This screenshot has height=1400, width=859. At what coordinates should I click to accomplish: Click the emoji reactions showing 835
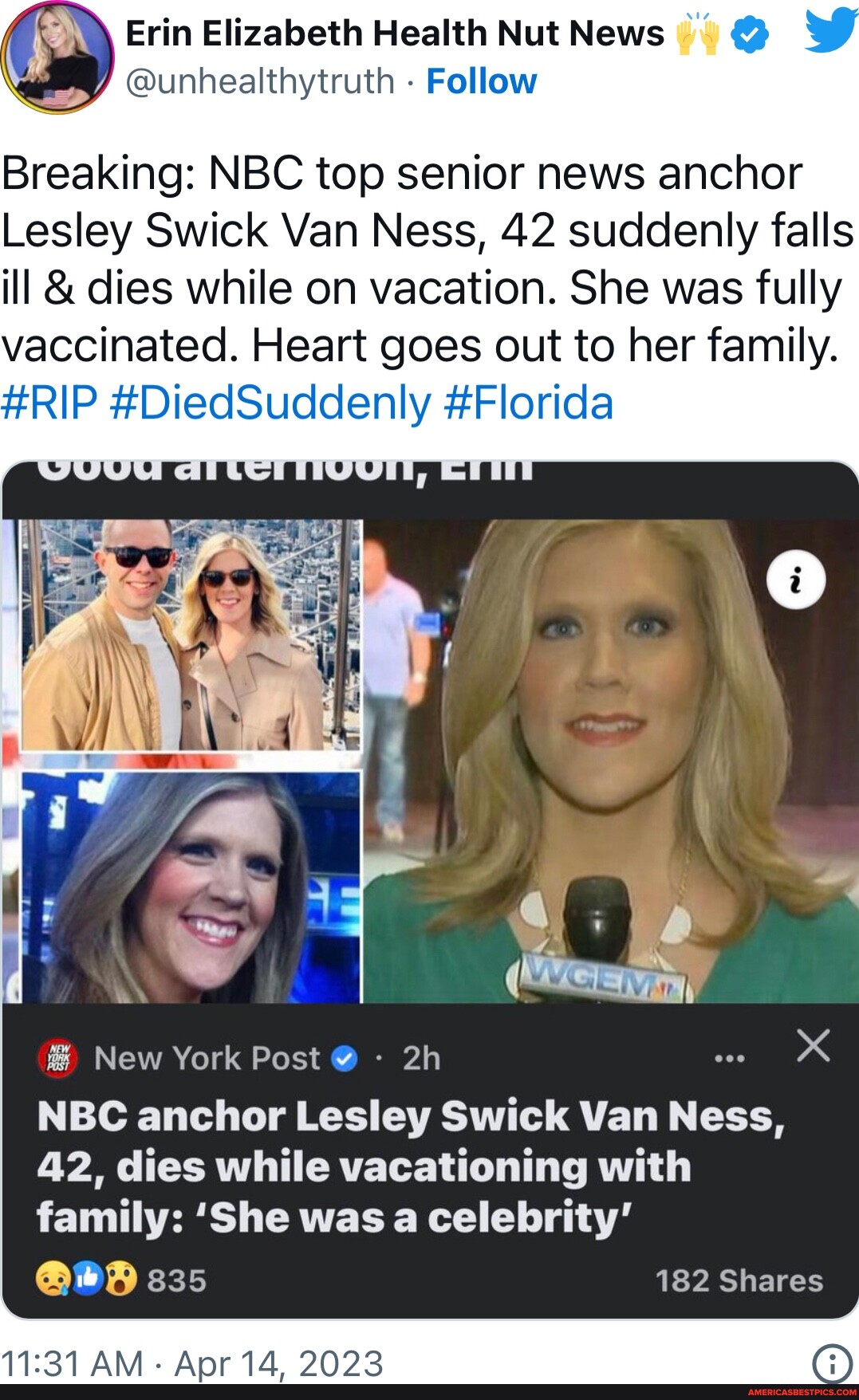tap(121, 1280)
